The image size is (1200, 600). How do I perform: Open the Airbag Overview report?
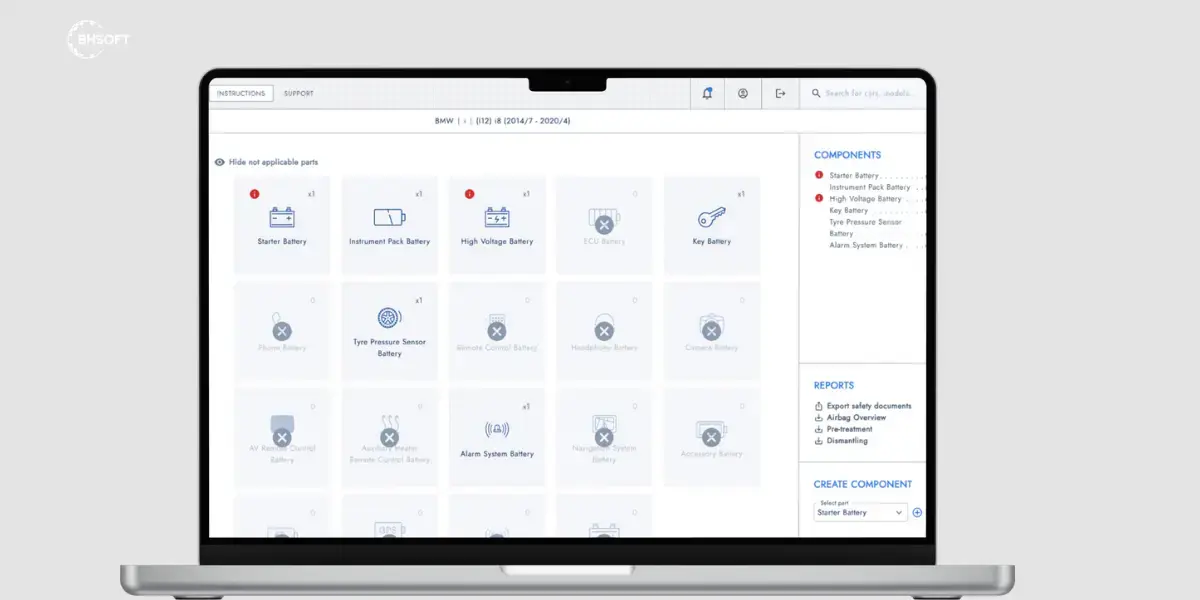[x=850, y=417]
